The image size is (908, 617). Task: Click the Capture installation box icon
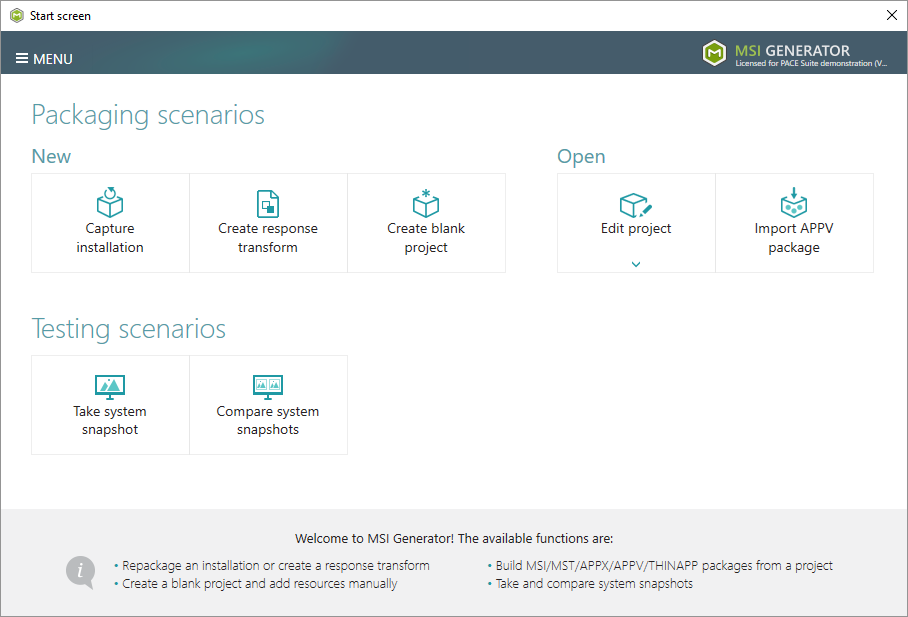click(109, 202)
